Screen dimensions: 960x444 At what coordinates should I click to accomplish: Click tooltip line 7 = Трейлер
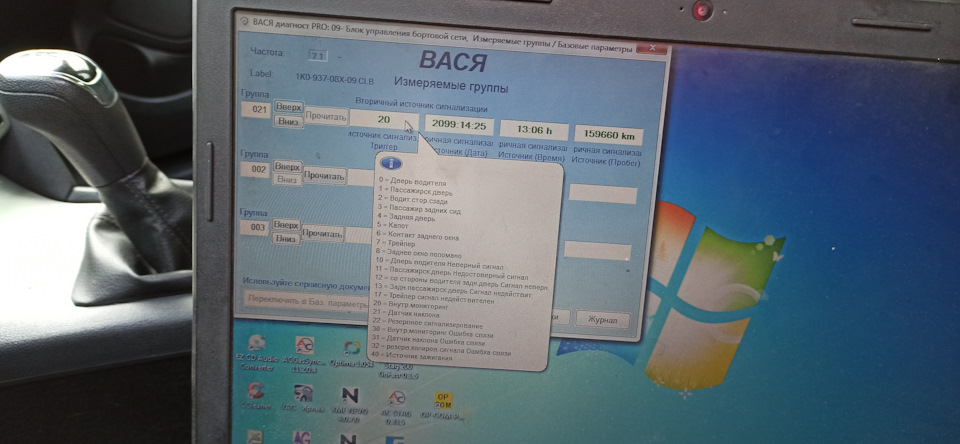[x=396, y=243]
